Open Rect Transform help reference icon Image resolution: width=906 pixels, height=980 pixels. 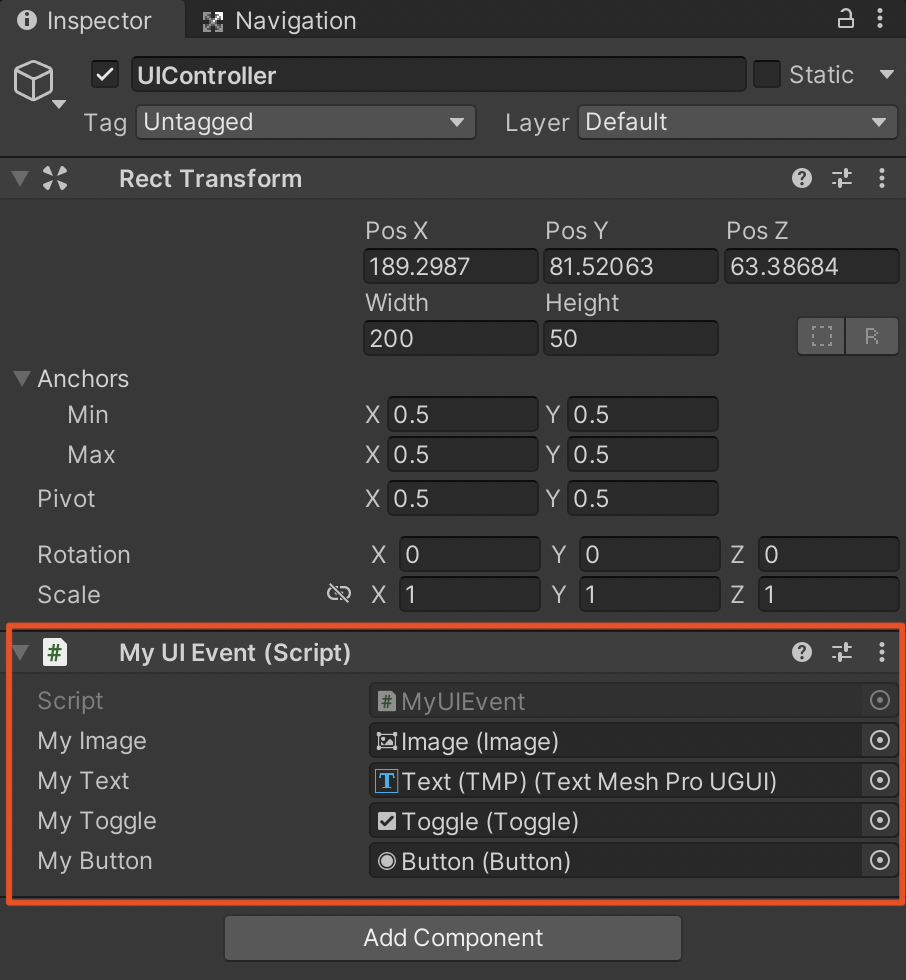coord(802,179)
